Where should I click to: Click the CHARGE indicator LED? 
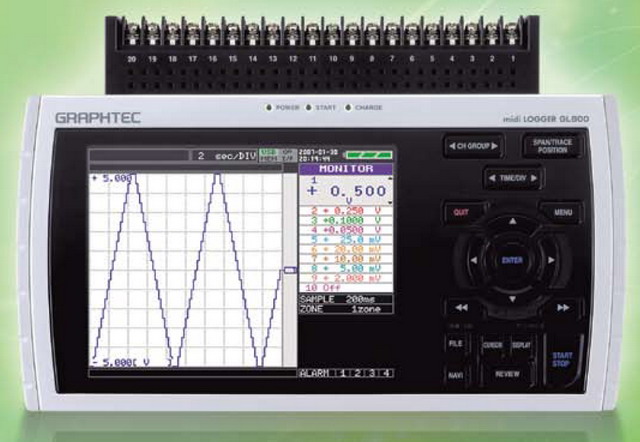[x=348, y=108]
